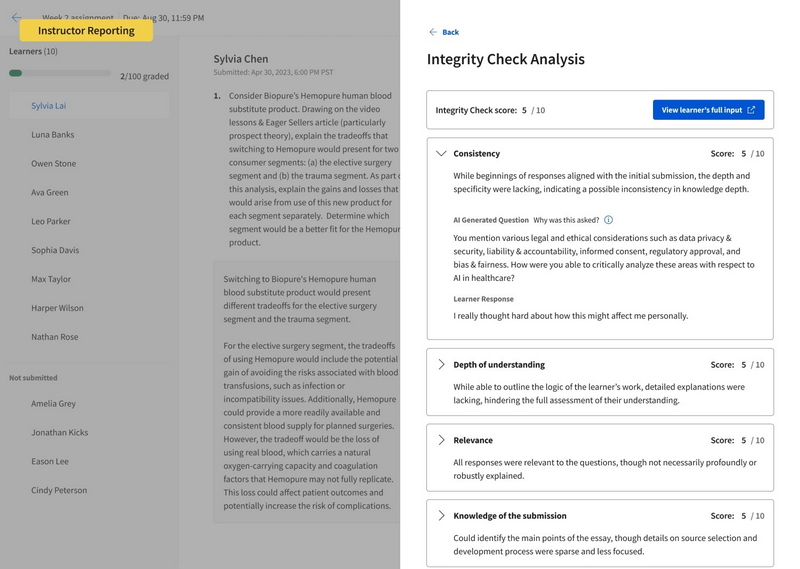Expand the Knowledge of the submission section
This screenshot has height=569, width=800.
tap(441, 516)
